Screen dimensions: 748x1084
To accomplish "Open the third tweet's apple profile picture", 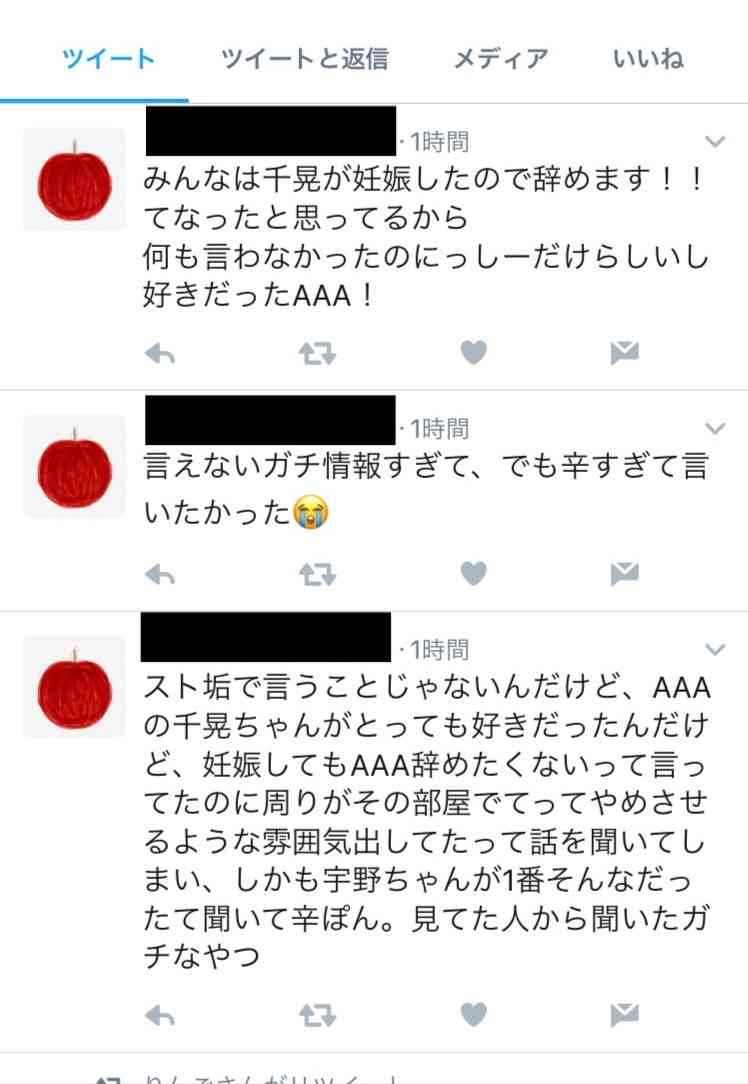I will coord(74,687).
